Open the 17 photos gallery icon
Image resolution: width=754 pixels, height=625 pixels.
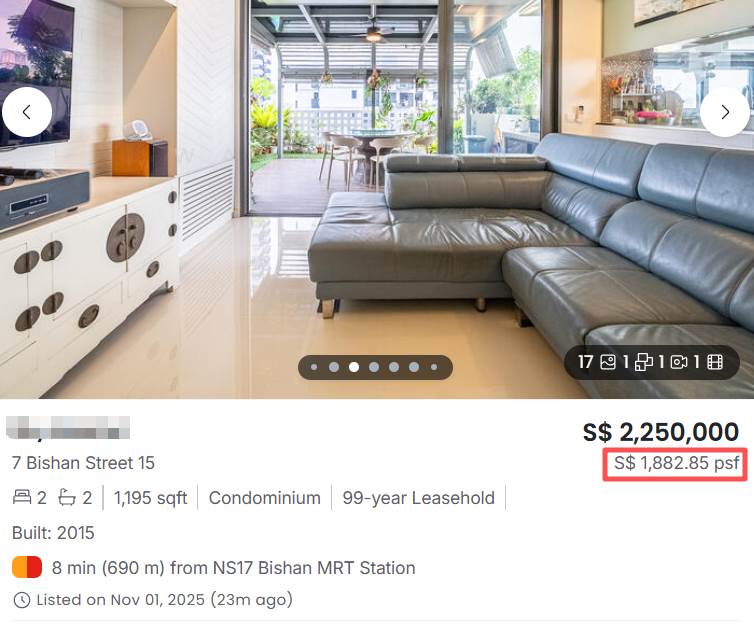pos(607,362)
